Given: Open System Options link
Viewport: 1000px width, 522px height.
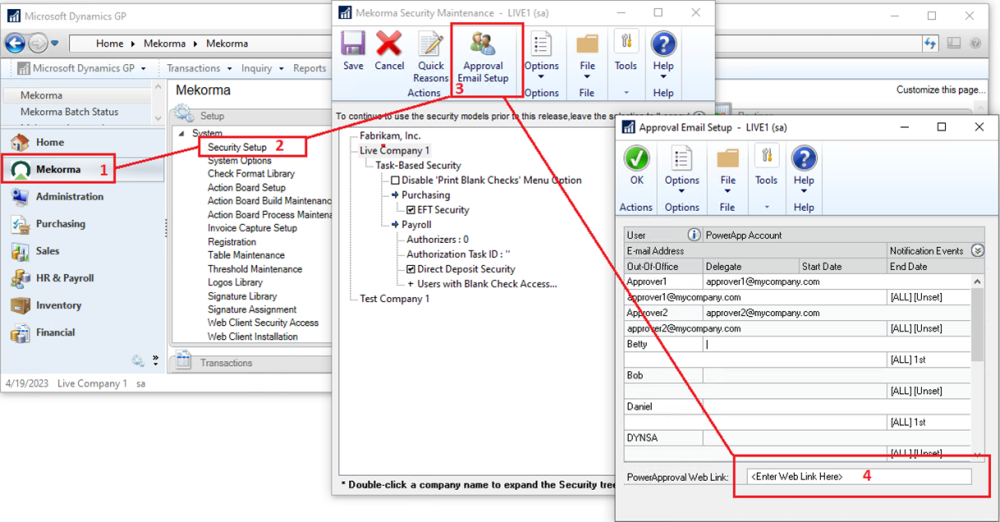Looking at the screenshot, I should [x=239, y=161].
